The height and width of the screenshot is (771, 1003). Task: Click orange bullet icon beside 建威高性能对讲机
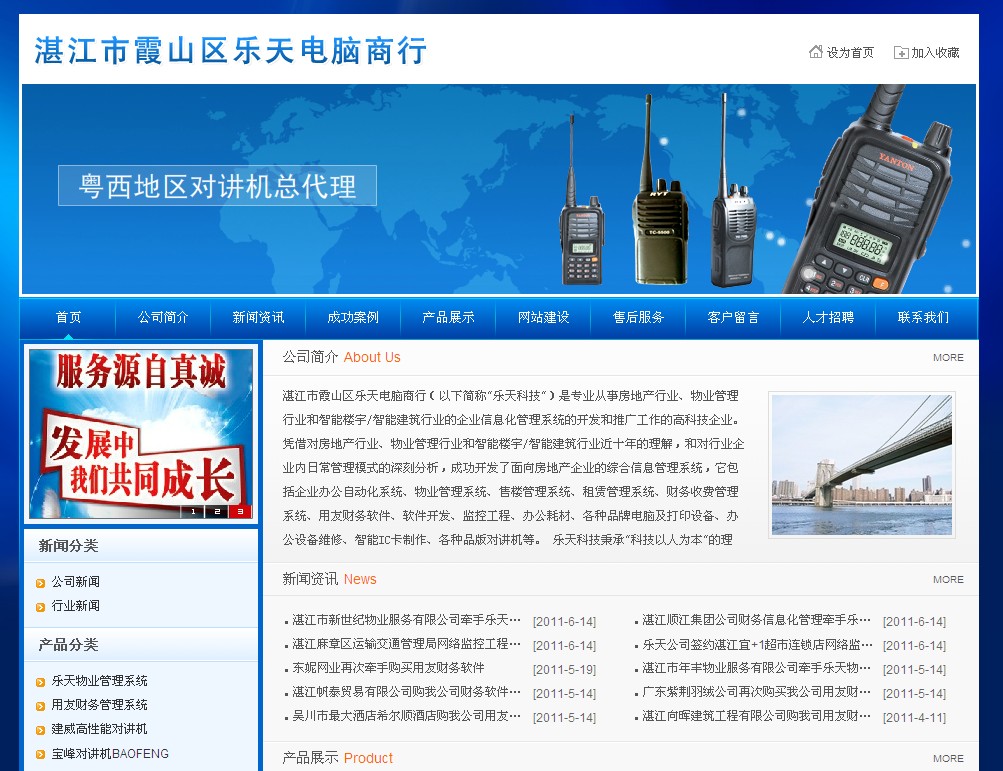pyautogui.click(x=40, y=730)
